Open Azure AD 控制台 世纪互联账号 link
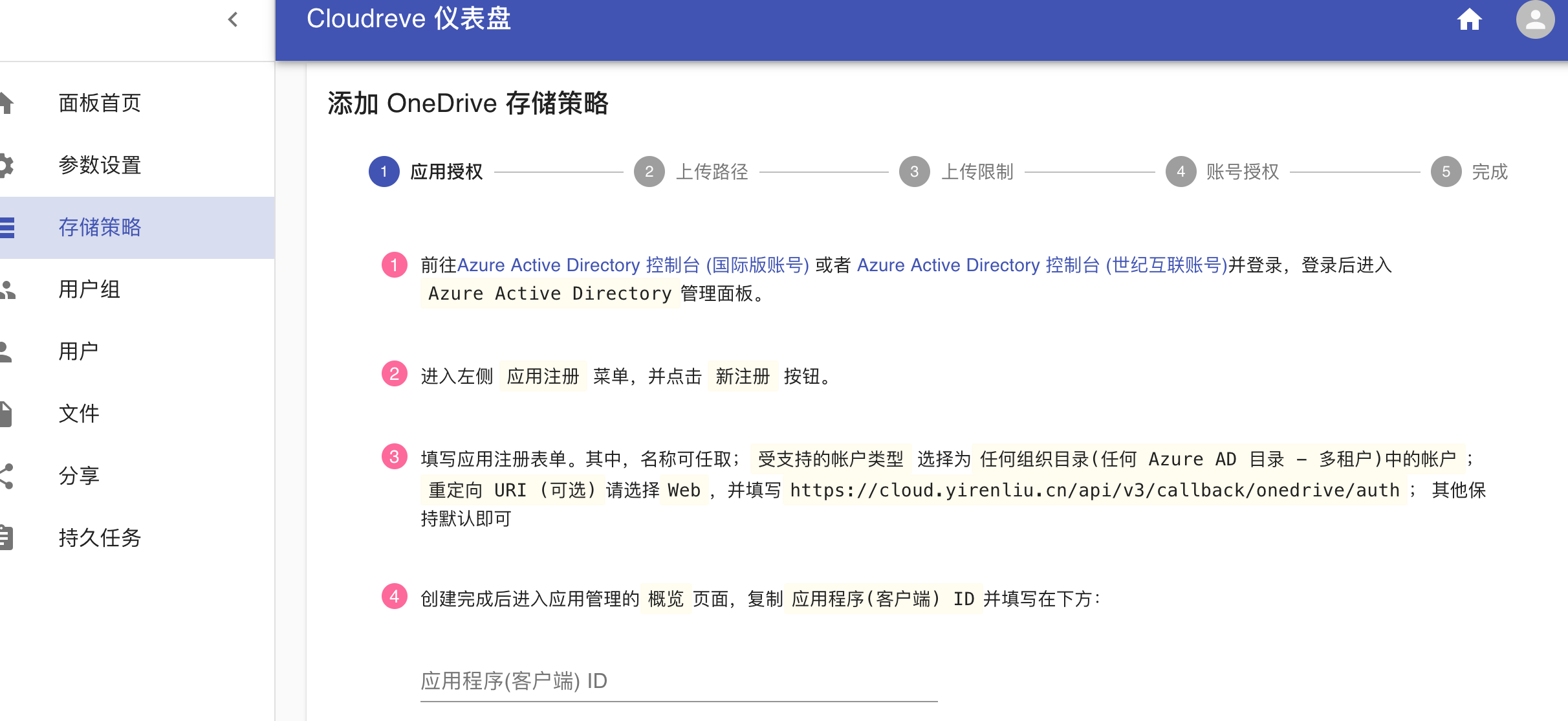 tap(1041, 265)
